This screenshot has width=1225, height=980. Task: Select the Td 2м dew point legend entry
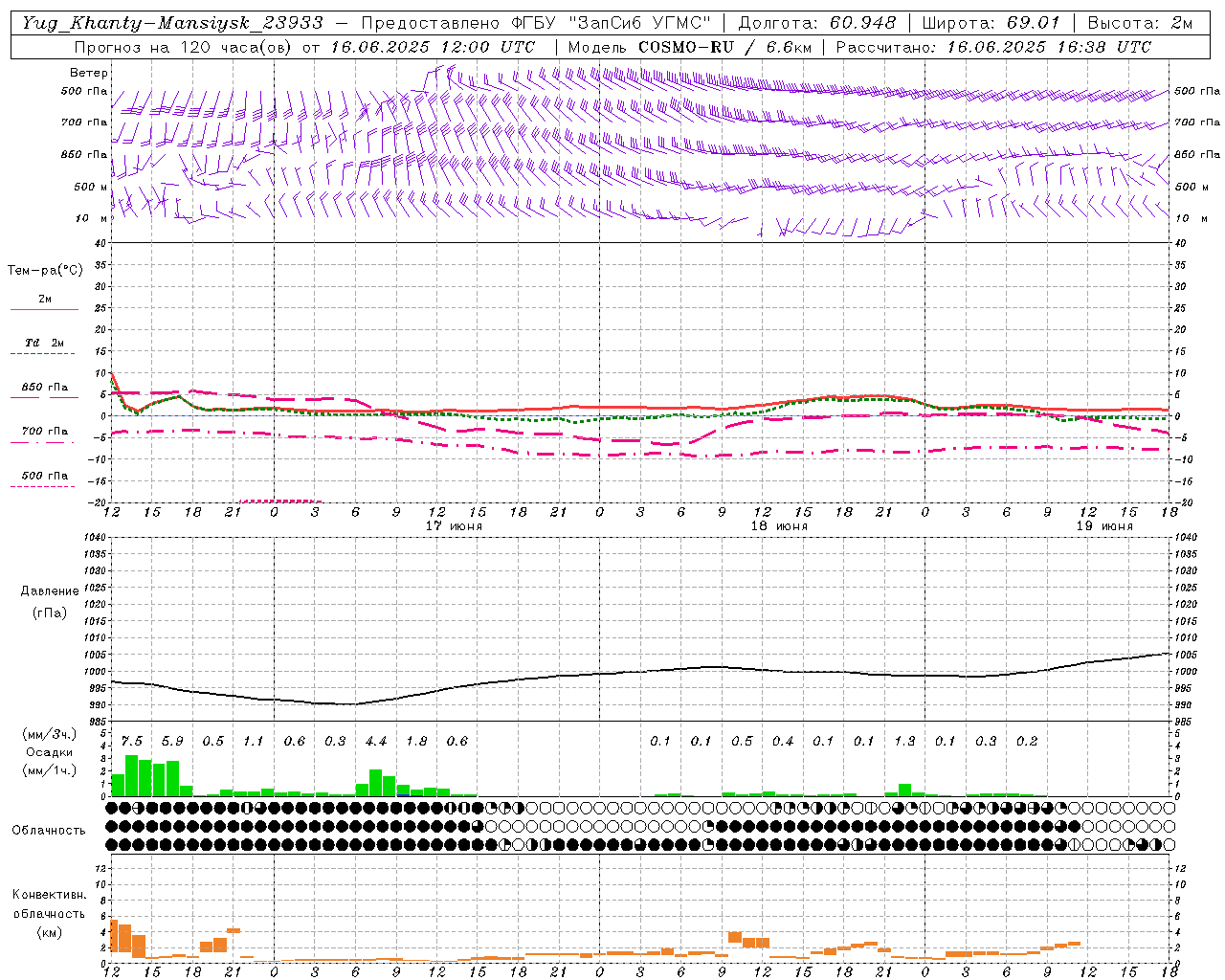point(45,343)
